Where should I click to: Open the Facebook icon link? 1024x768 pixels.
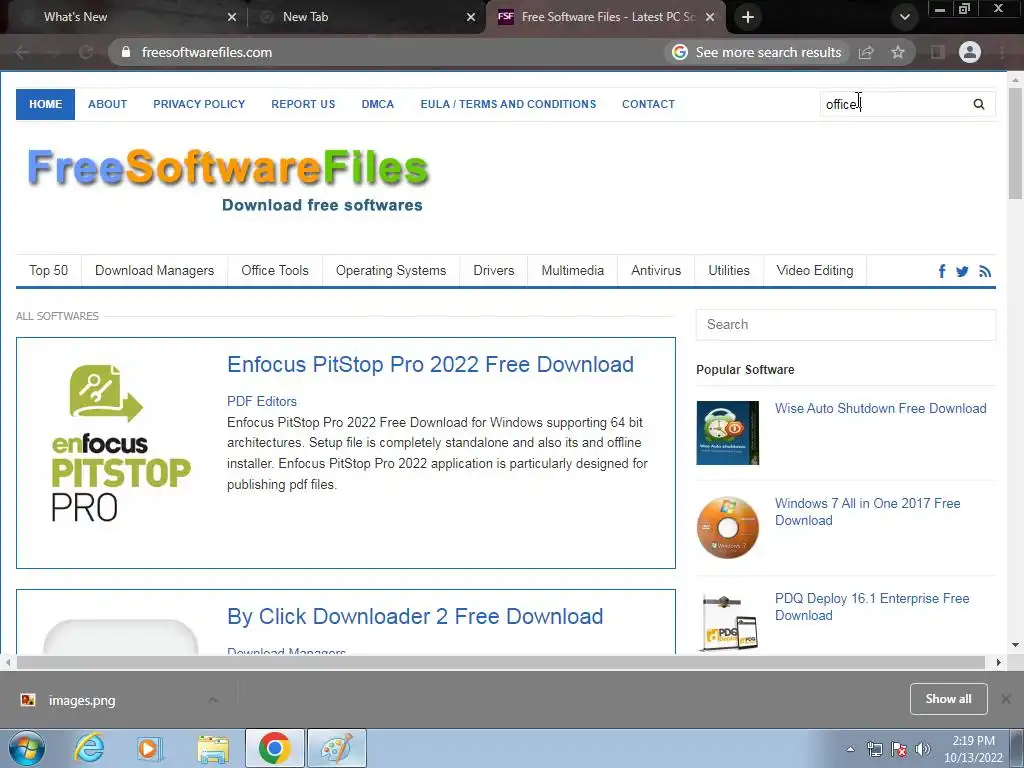(942, 271)
